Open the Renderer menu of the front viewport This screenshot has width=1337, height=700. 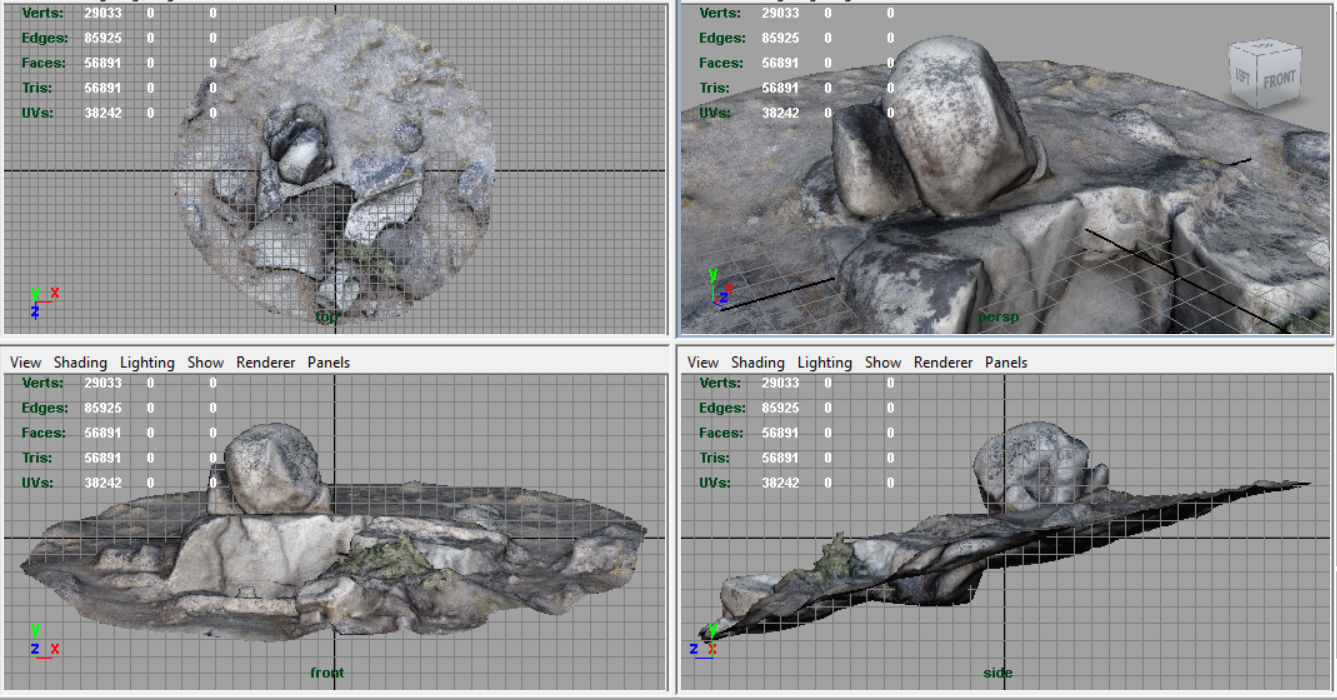pyautogui.click(x=265, y=362)
